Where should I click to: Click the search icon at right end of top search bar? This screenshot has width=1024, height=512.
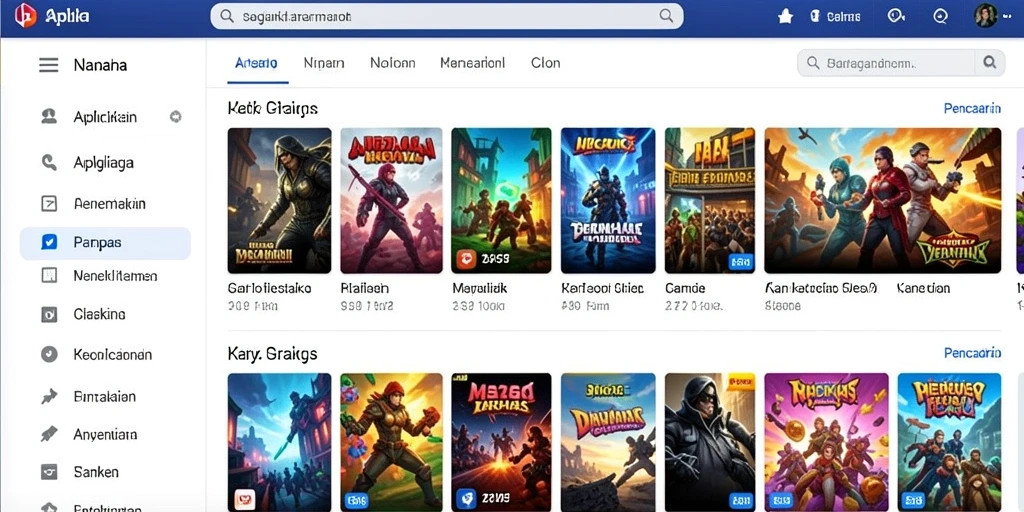(x=666, y=16)
